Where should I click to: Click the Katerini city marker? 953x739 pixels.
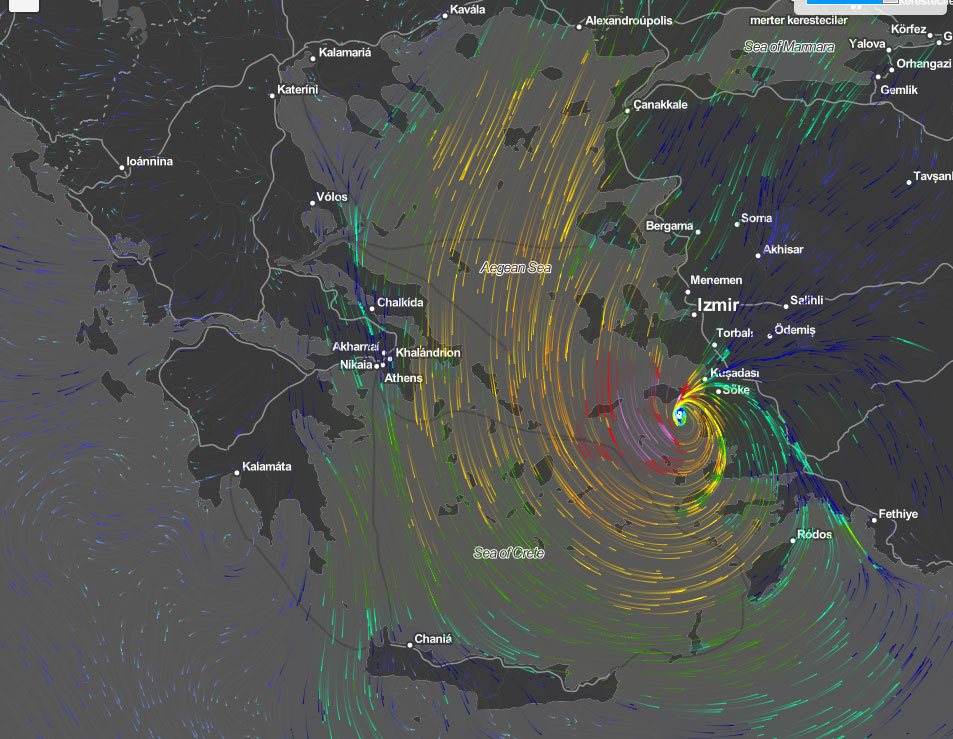(272, 95)
